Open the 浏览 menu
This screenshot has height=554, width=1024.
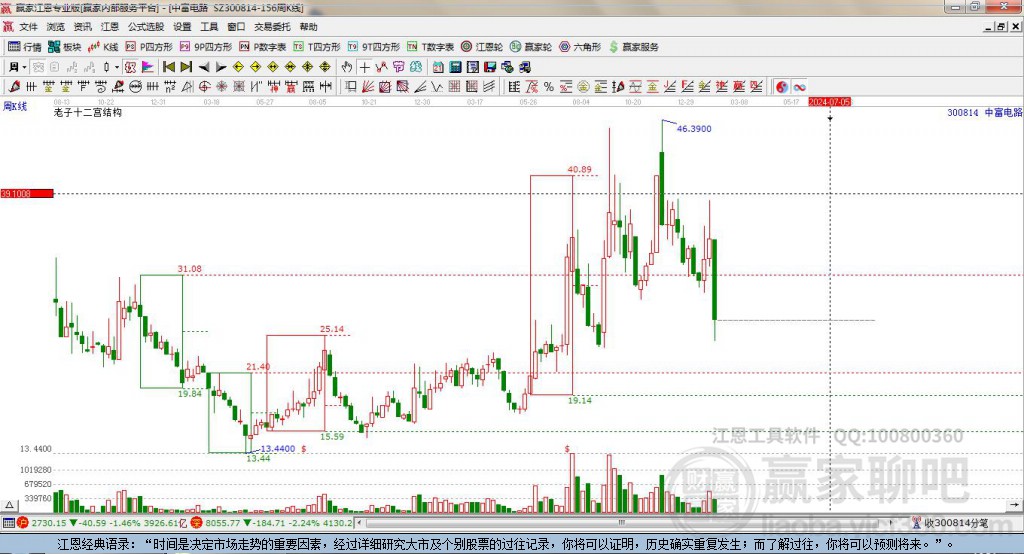tap(56, 27)
